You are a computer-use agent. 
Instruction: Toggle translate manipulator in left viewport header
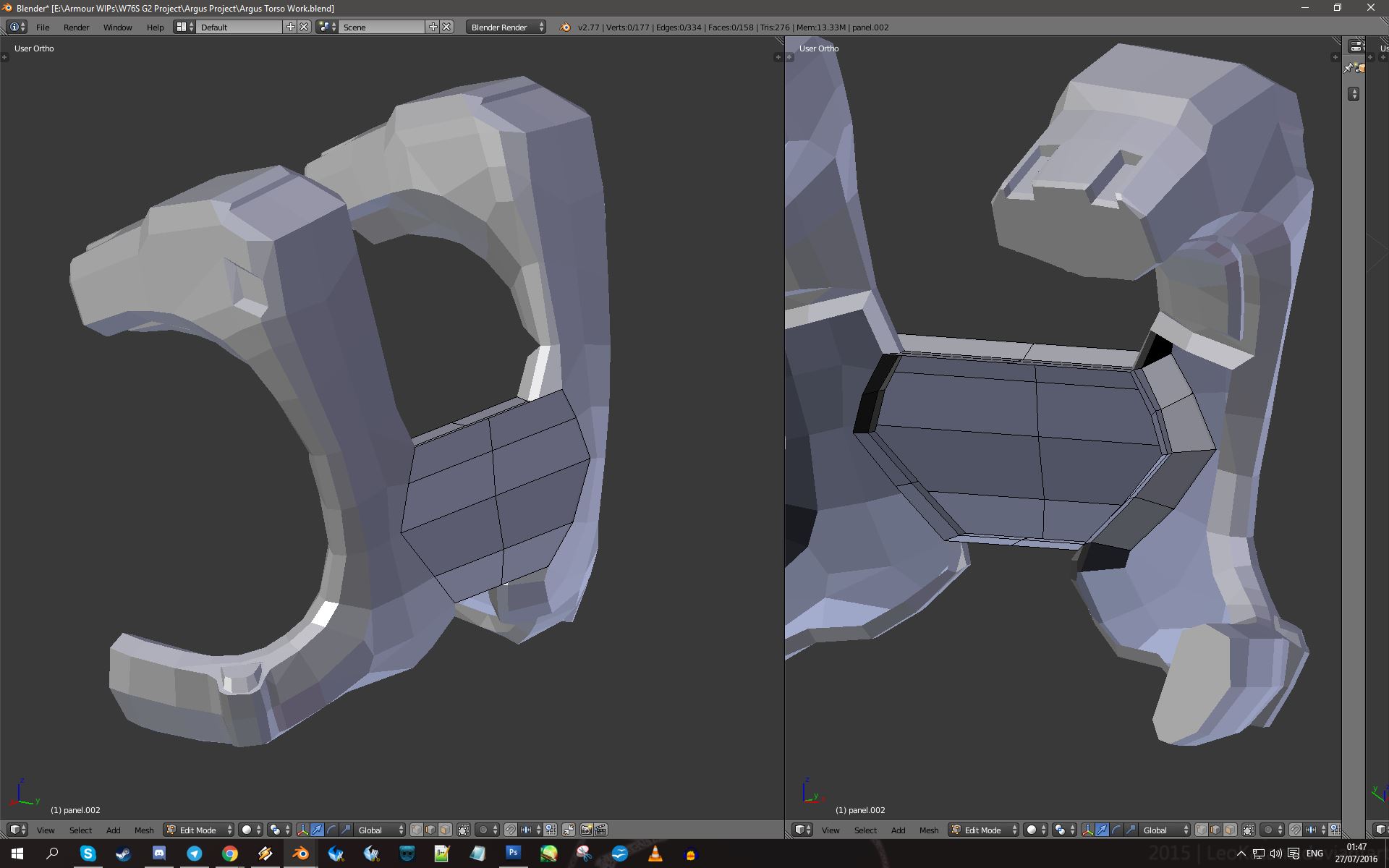click(317, 830)
